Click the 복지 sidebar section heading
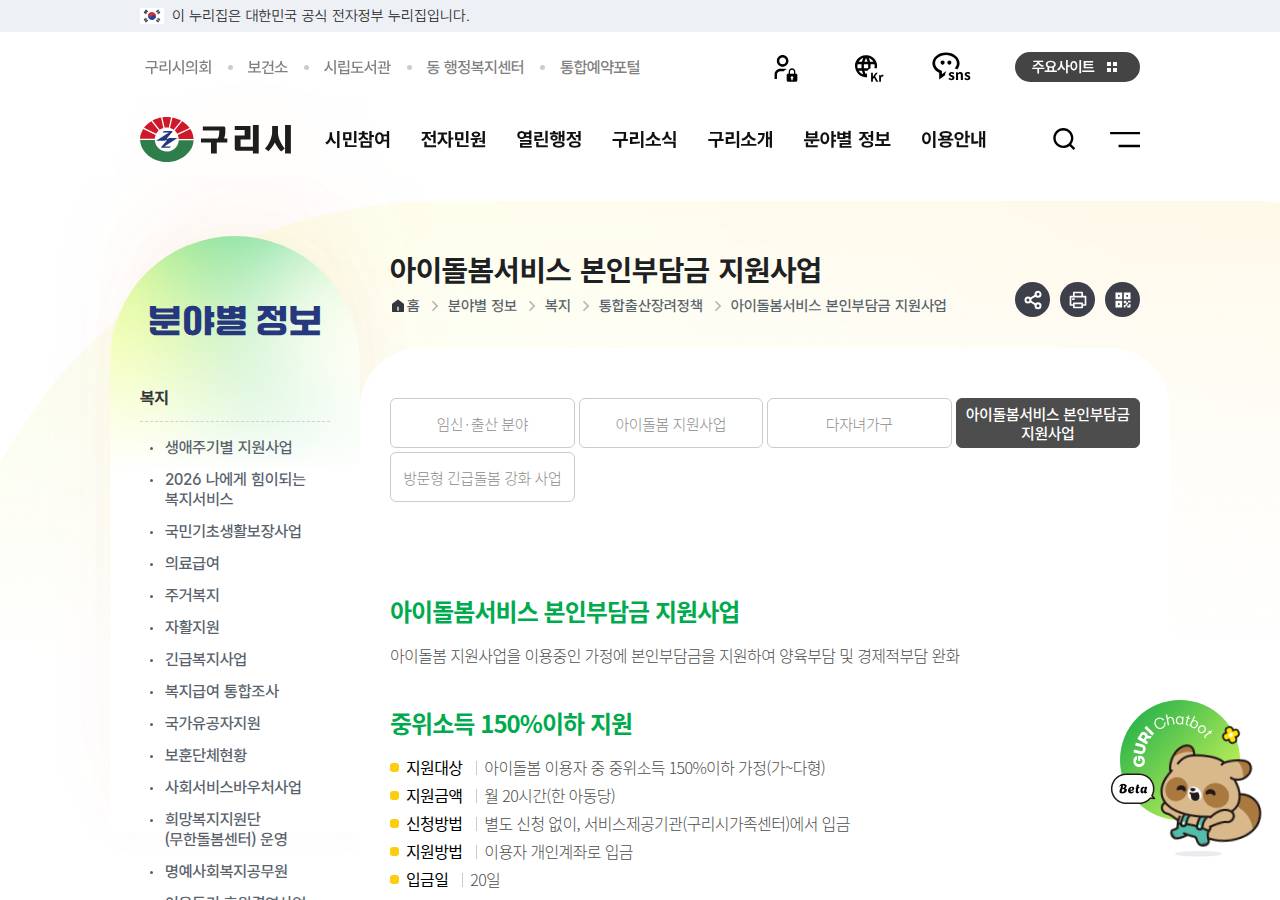 pos(154,398)
